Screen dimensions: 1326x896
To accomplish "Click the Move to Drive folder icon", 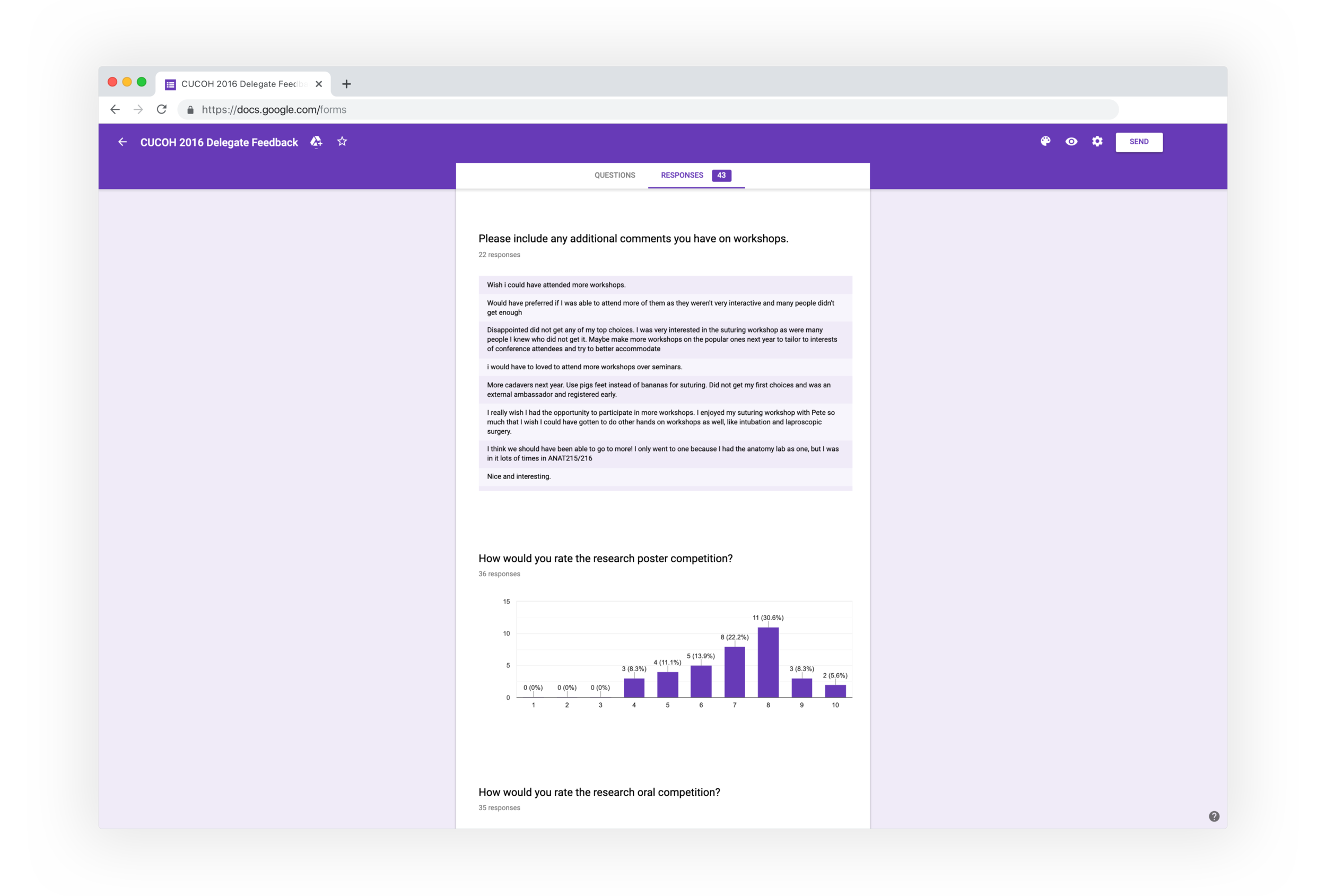I will pyautogui.click(x=316, y=142).
